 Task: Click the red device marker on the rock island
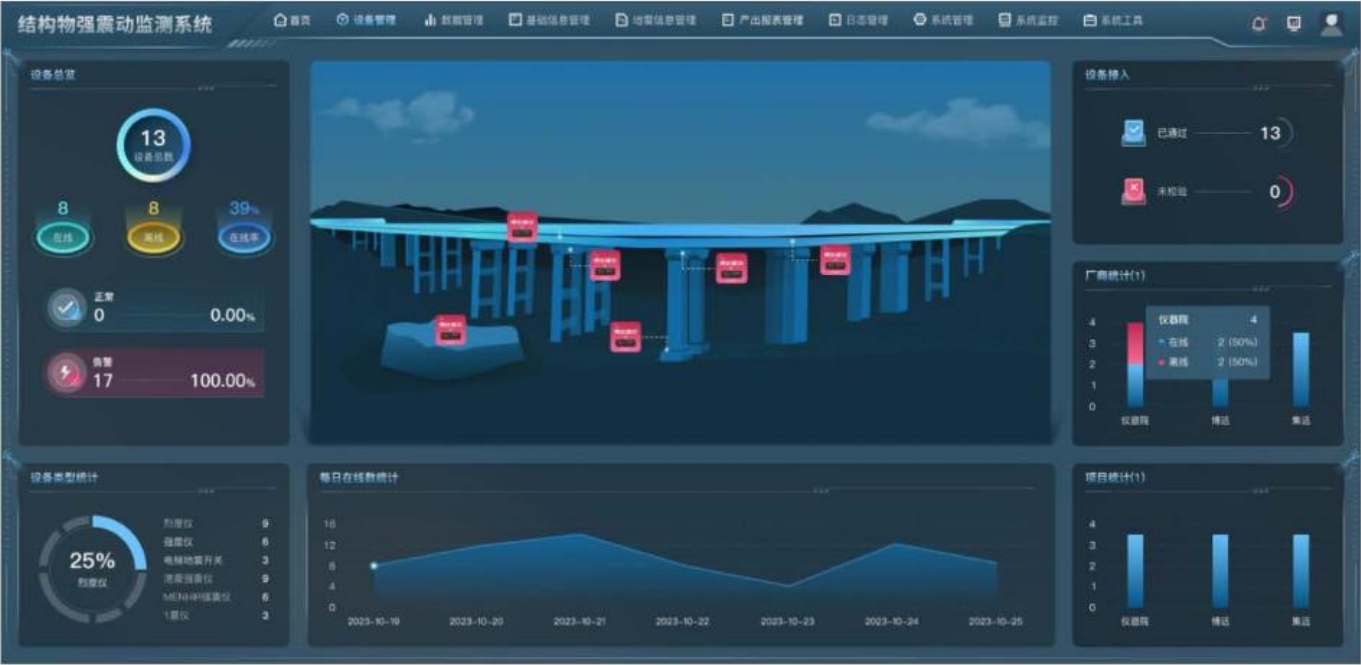click(x=450, y=329)
